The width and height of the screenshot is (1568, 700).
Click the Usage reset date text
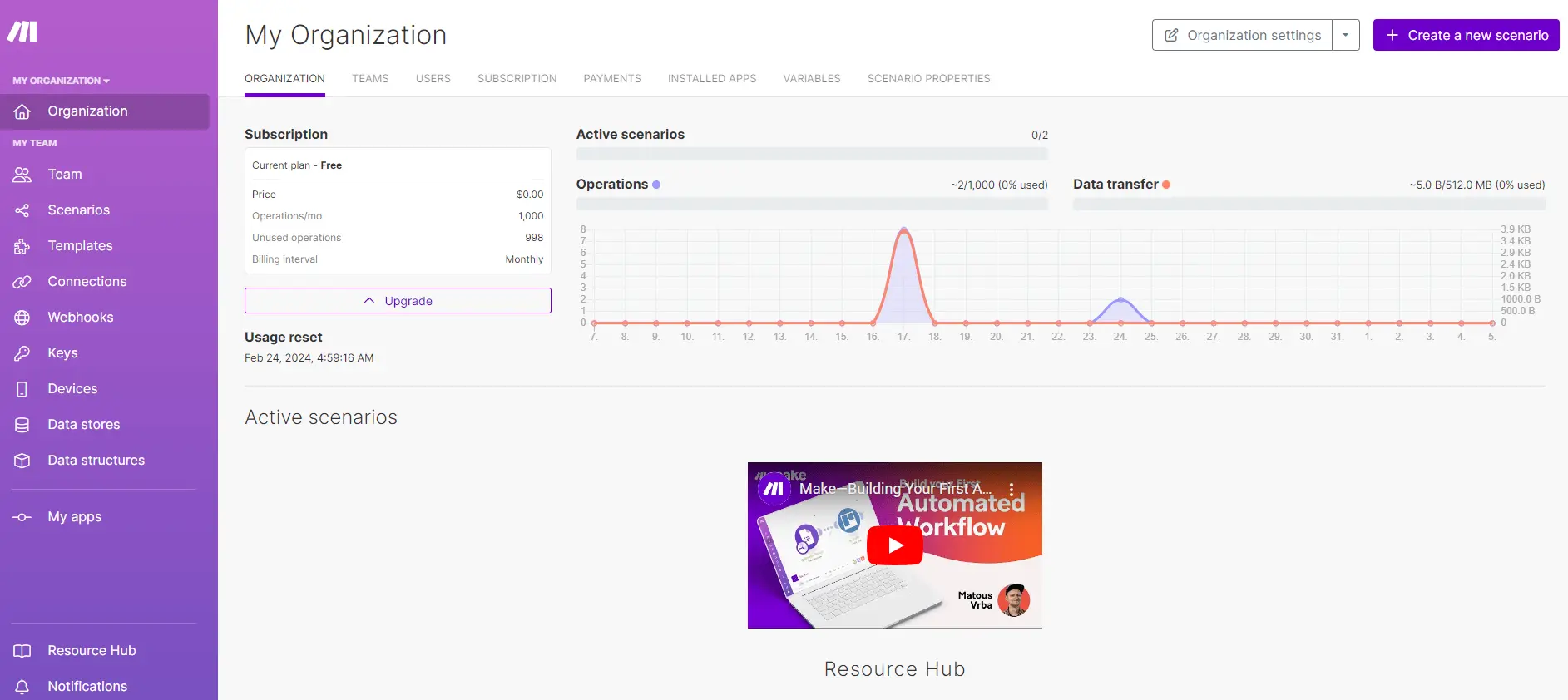coord(309,358)
